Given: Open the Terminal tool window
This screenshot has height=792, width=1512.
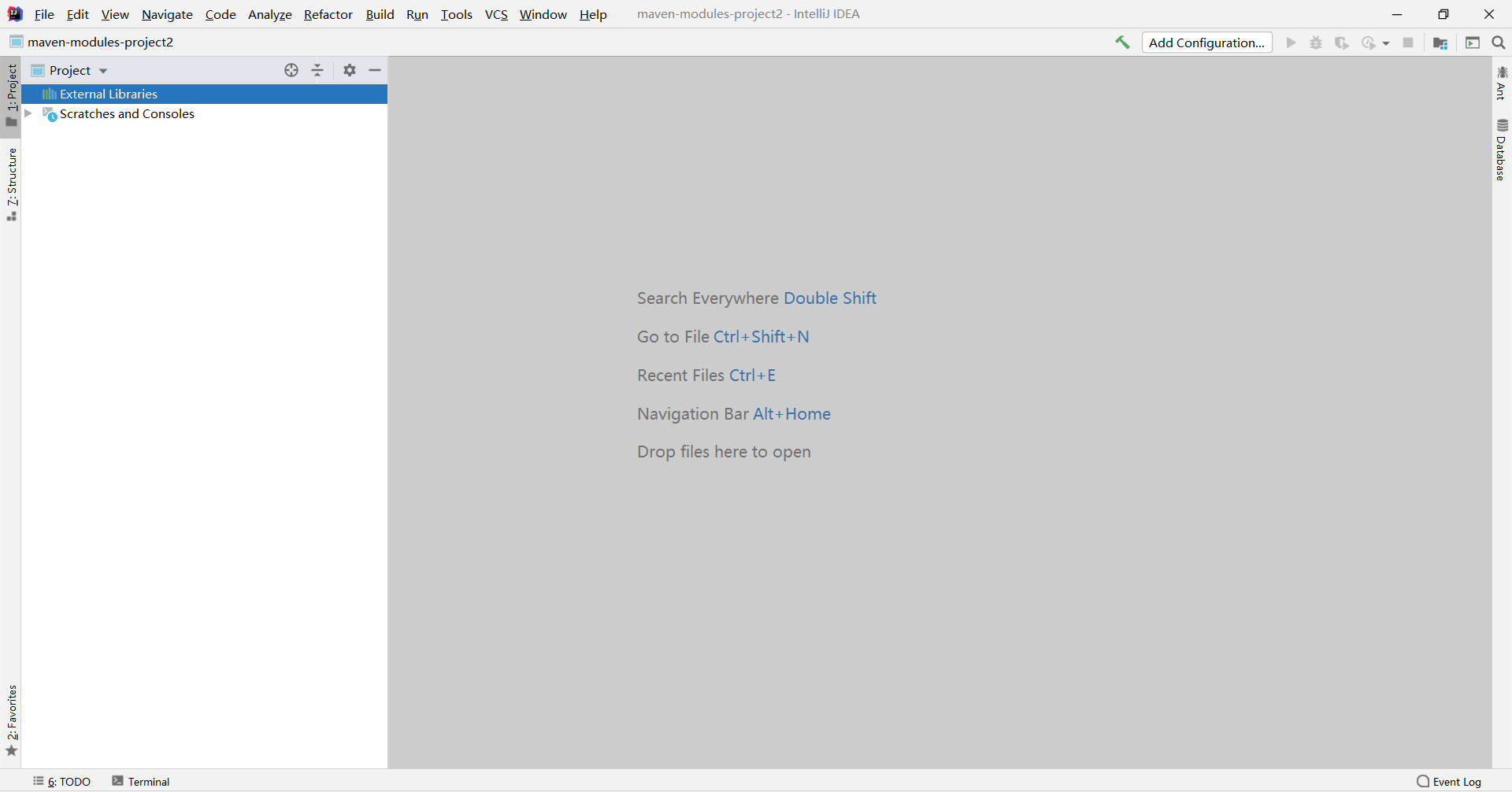Looking at the screenshot, I should tap(141, 781).
